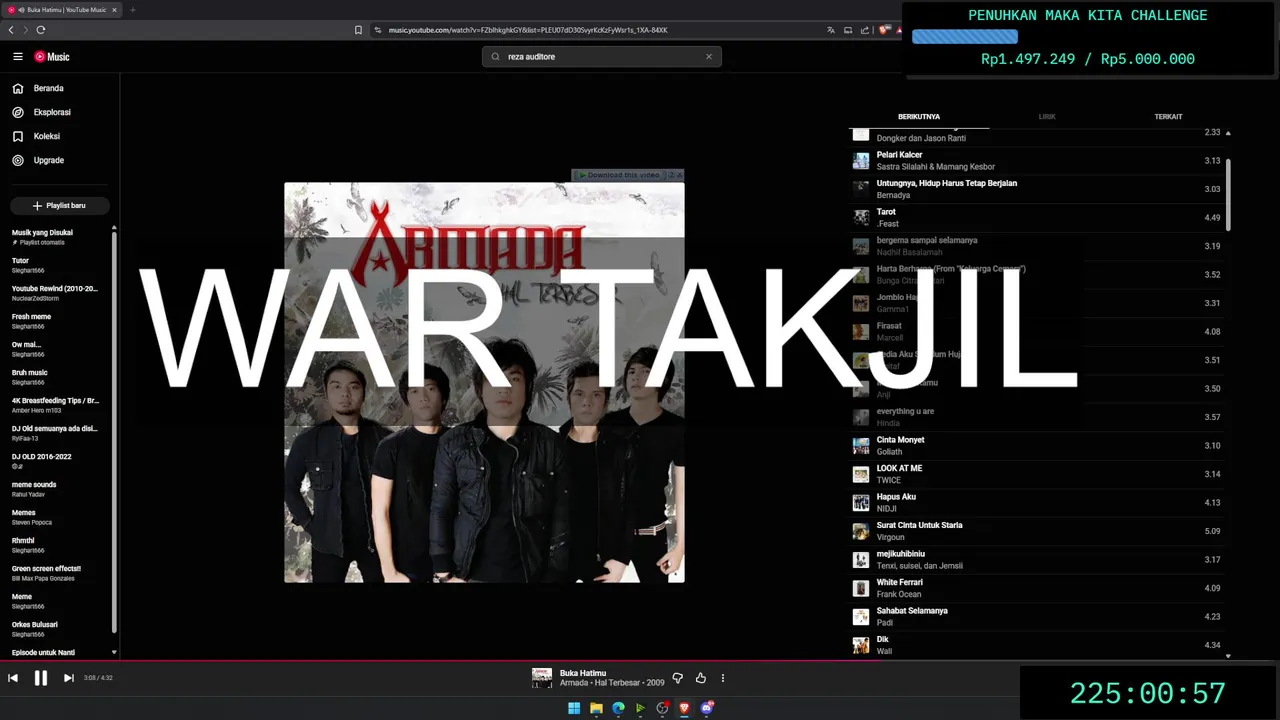Click the sidebar playlist scroll-down arrow
Viewport: 1280px width, 720px height.
coord(114,652)
